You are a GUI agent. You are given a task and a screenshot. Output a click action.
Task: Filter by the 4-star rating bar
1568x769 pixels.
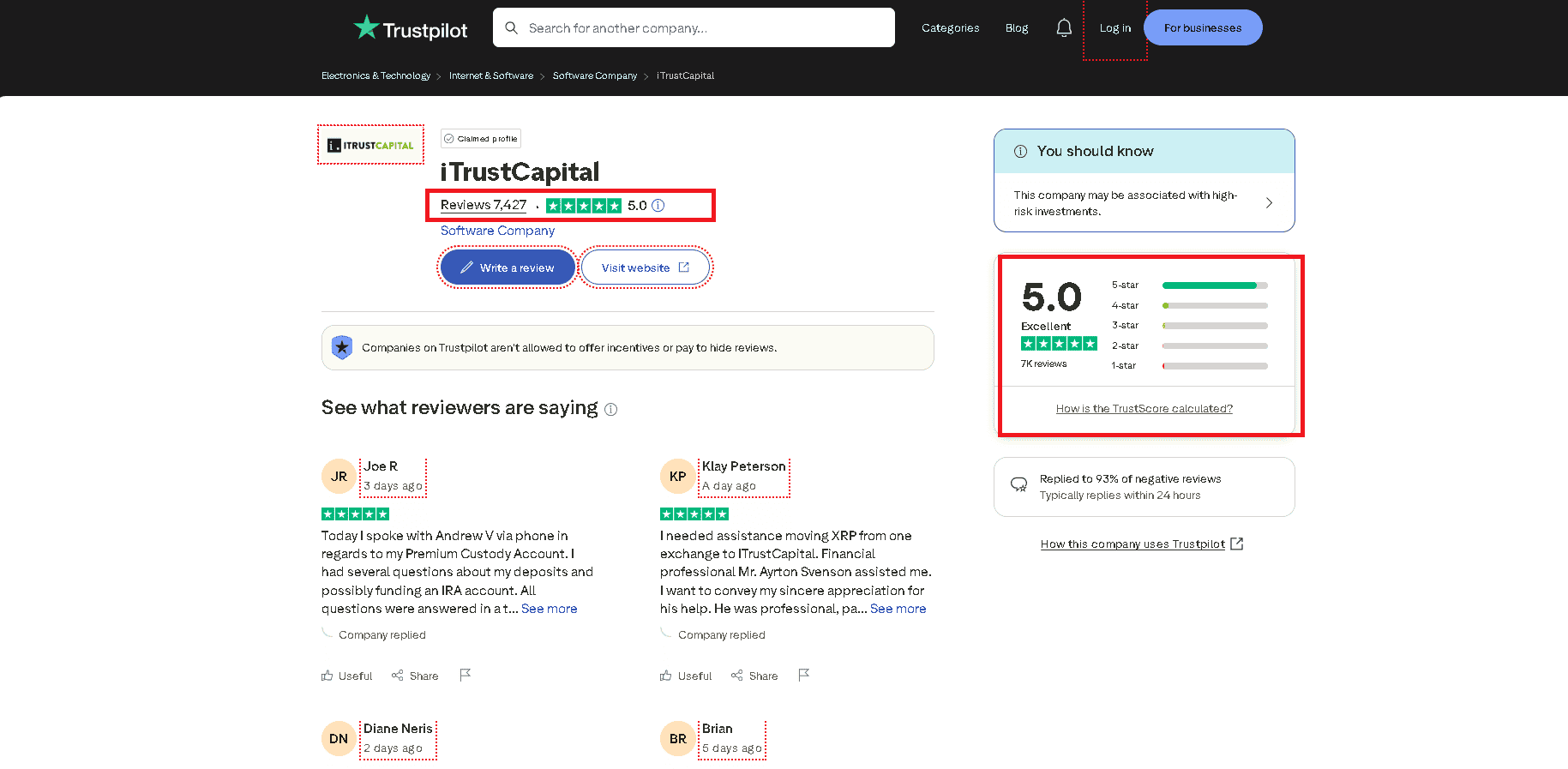coord(1190,305)
